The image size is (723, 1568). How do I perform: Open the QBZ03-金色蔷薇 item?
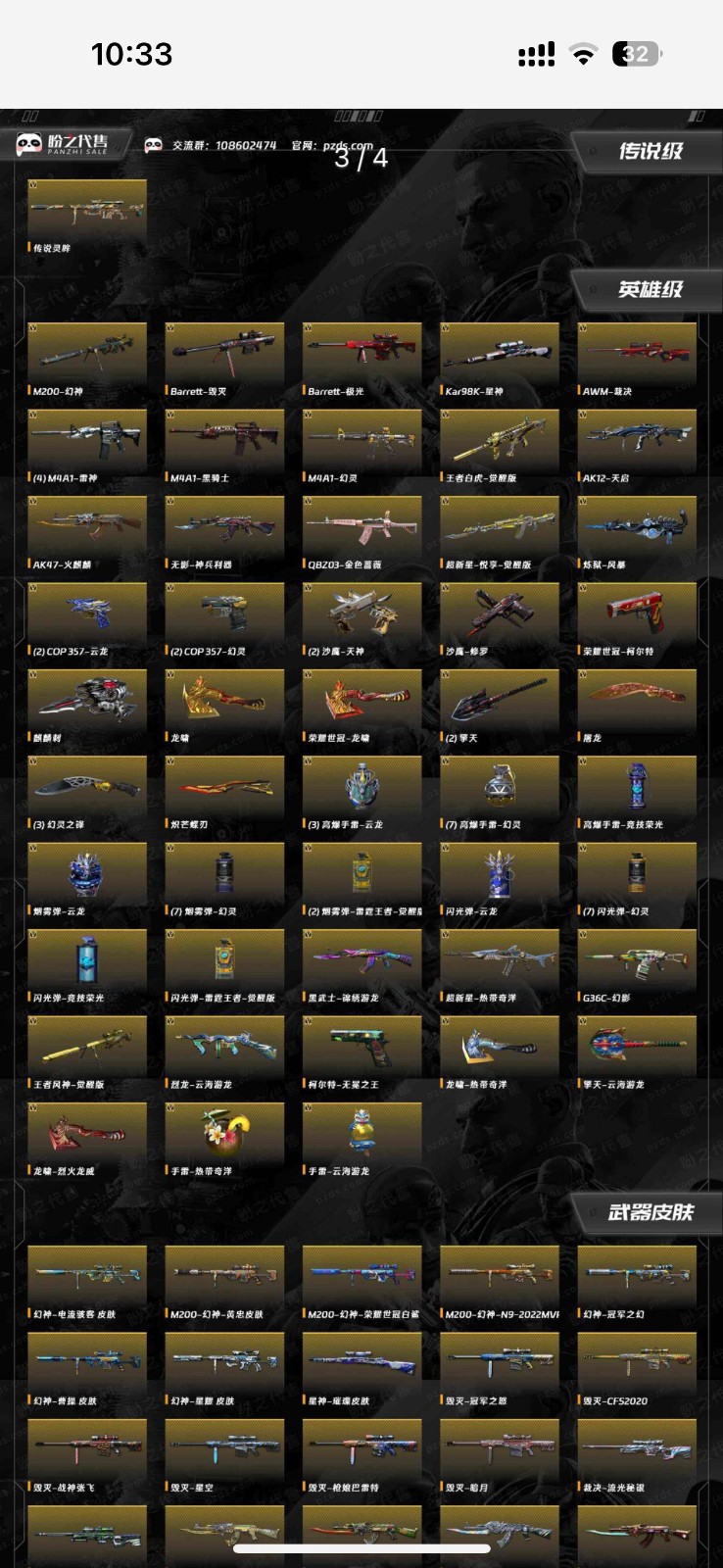pos(362,526)
